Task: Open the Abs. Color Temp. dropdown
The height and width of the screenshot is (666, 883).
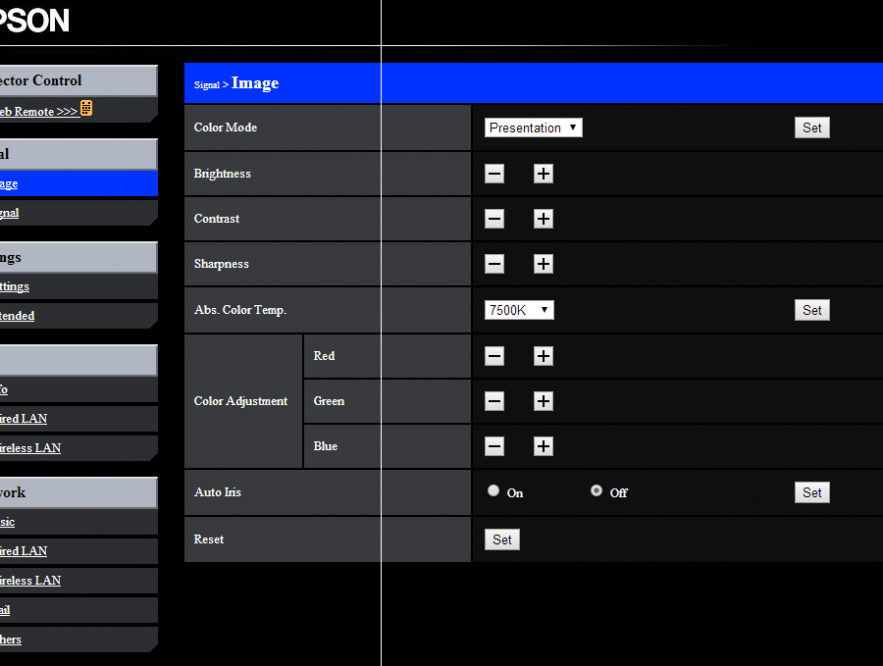Action: point(519,309)
